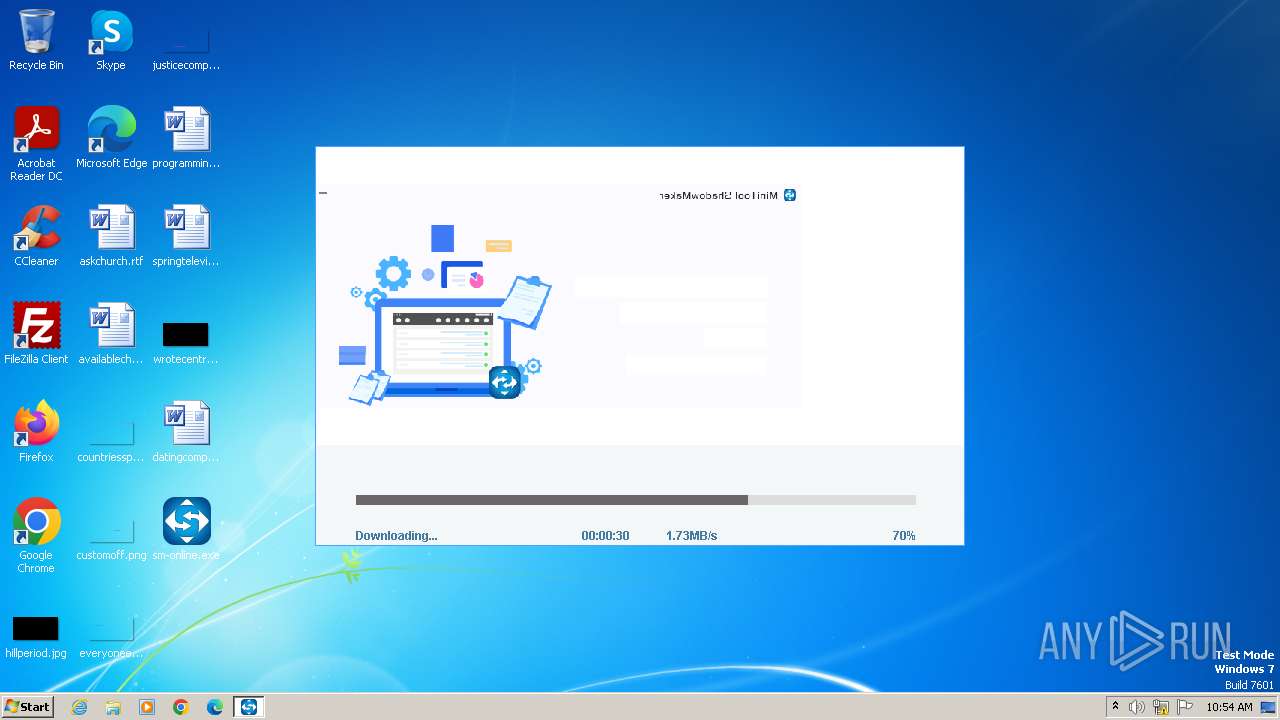Open the datingcomp Word document
The height and width of the screenshot is (720, 1280).
tap(186, 432)
